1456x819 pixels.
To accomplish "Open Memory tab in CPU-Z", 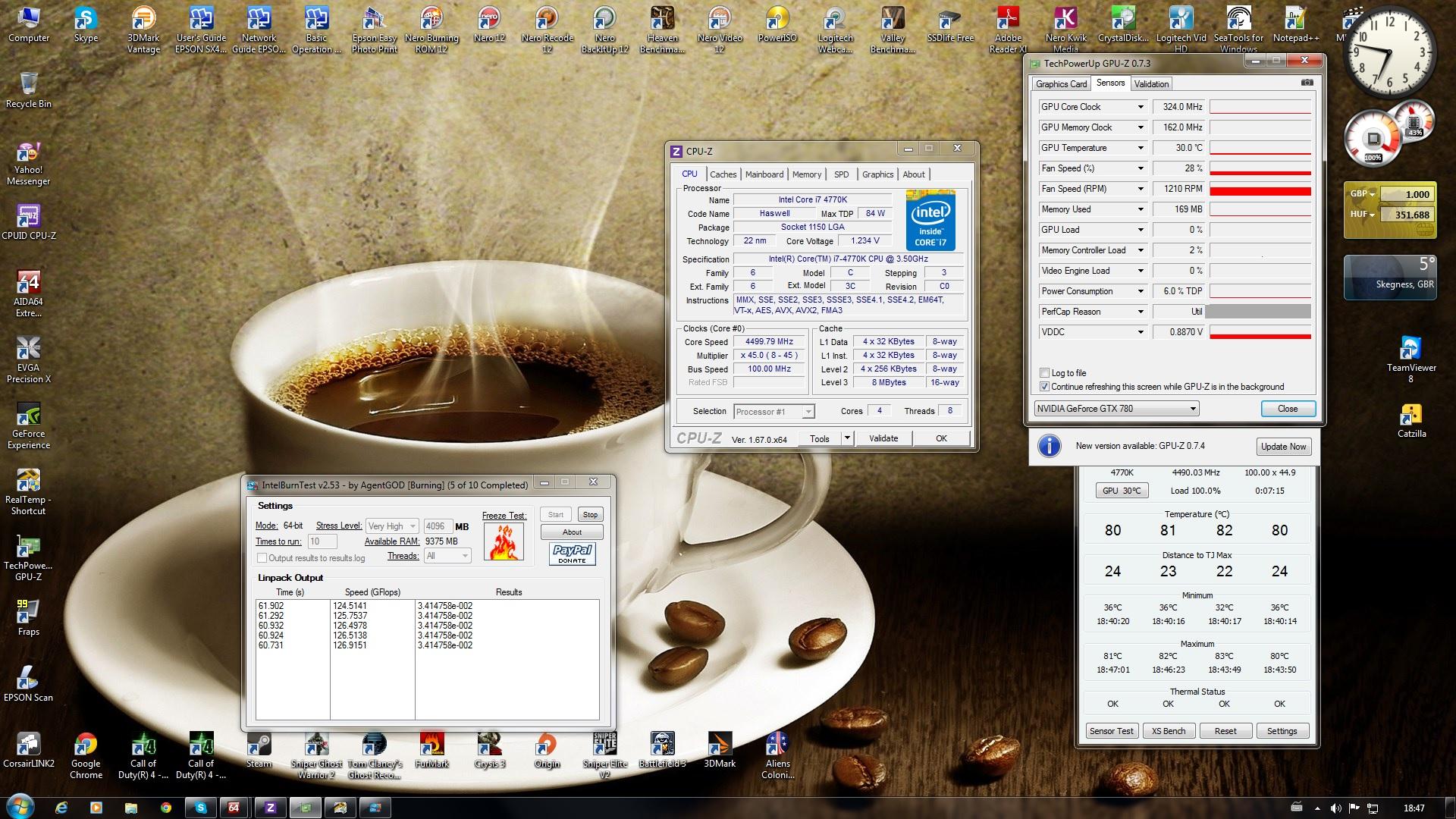I will pyautogui.click(x=806, y=174).
